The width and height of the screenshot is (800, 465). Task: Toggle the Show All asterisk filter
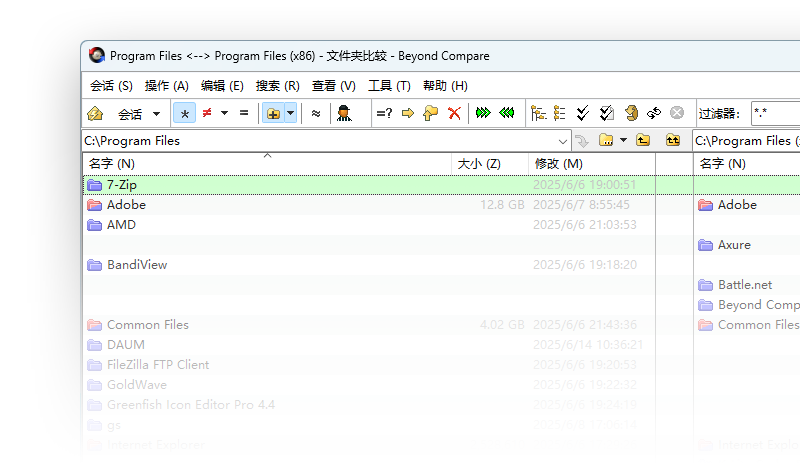coord(184,113)
